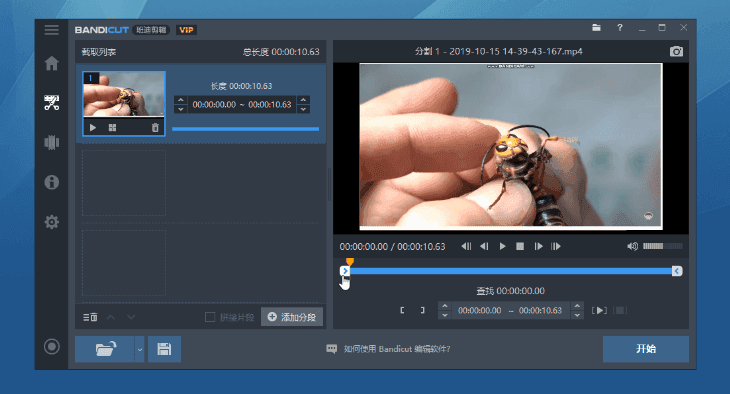Decrease timeline start time stepper down

click(445, 315)
